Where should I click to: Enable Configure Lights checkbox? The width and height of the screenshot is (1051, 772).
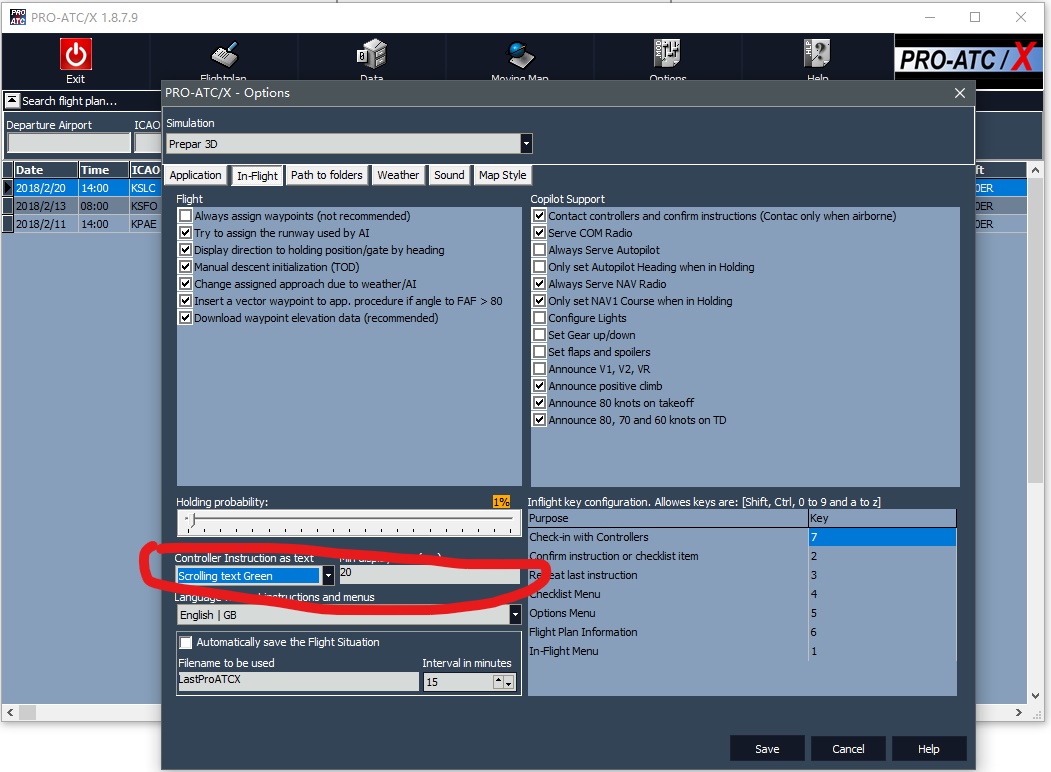click(540, 318)
